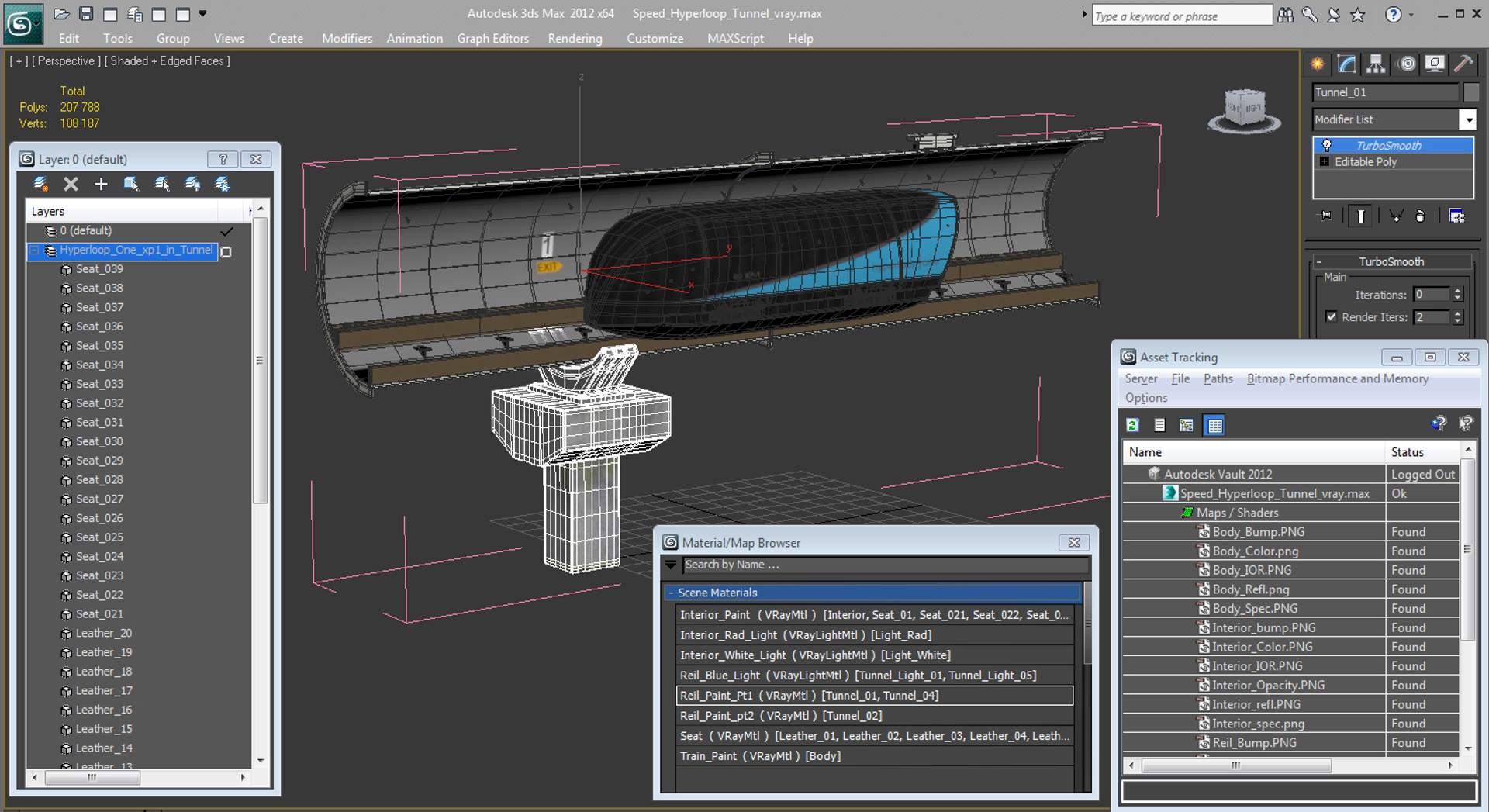Click the keyword search box in title bar

point(1182,16)
